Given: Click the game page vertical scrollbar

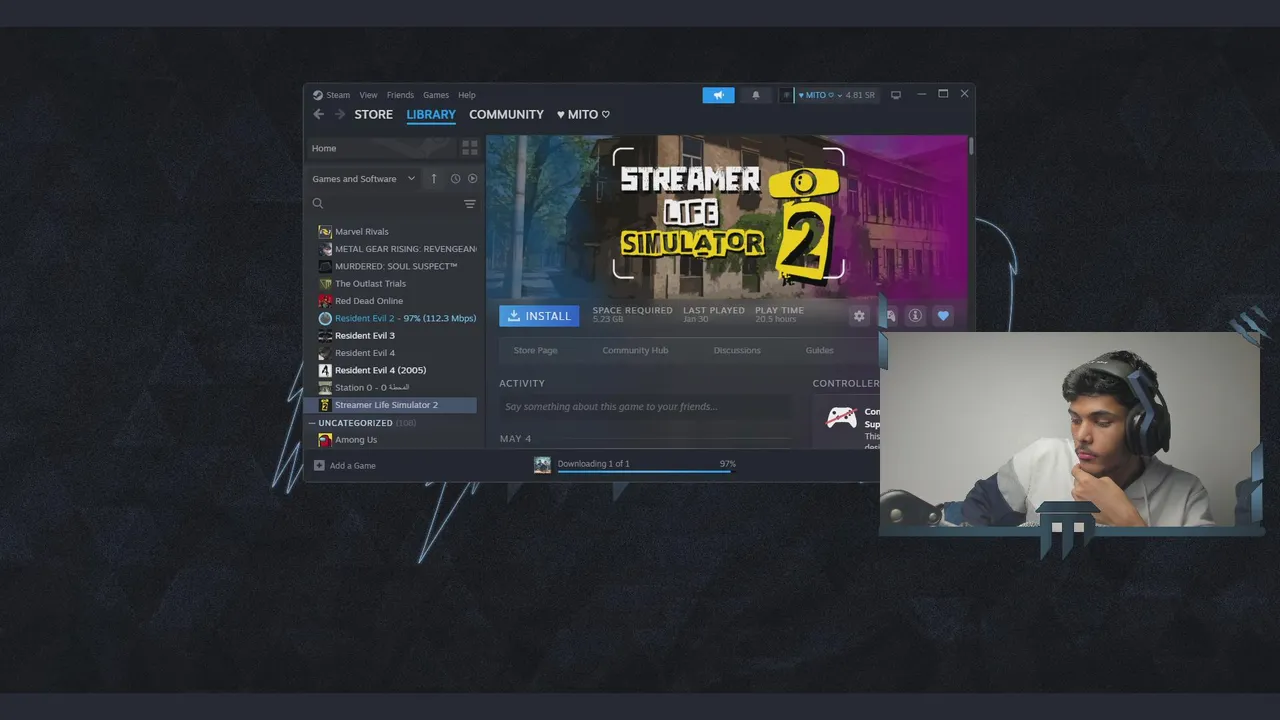Looking at the screenshot, I should point(971,147).
